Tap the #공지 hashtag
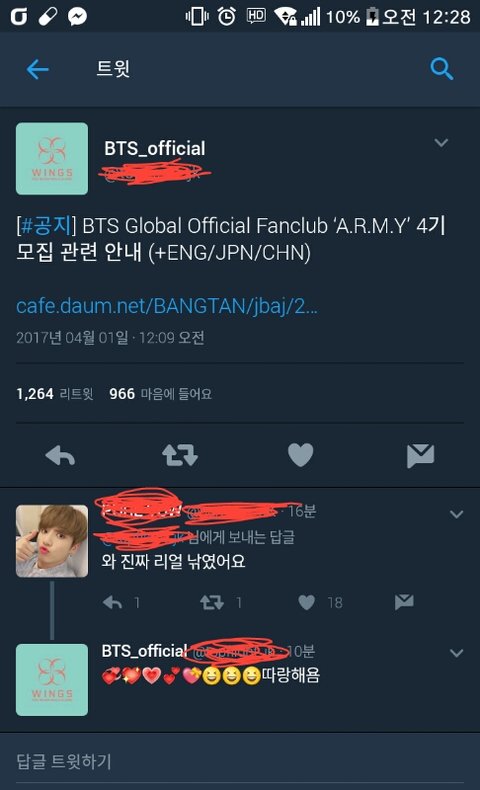The height and width of the screenshot is (790, 480). point(45,225)
